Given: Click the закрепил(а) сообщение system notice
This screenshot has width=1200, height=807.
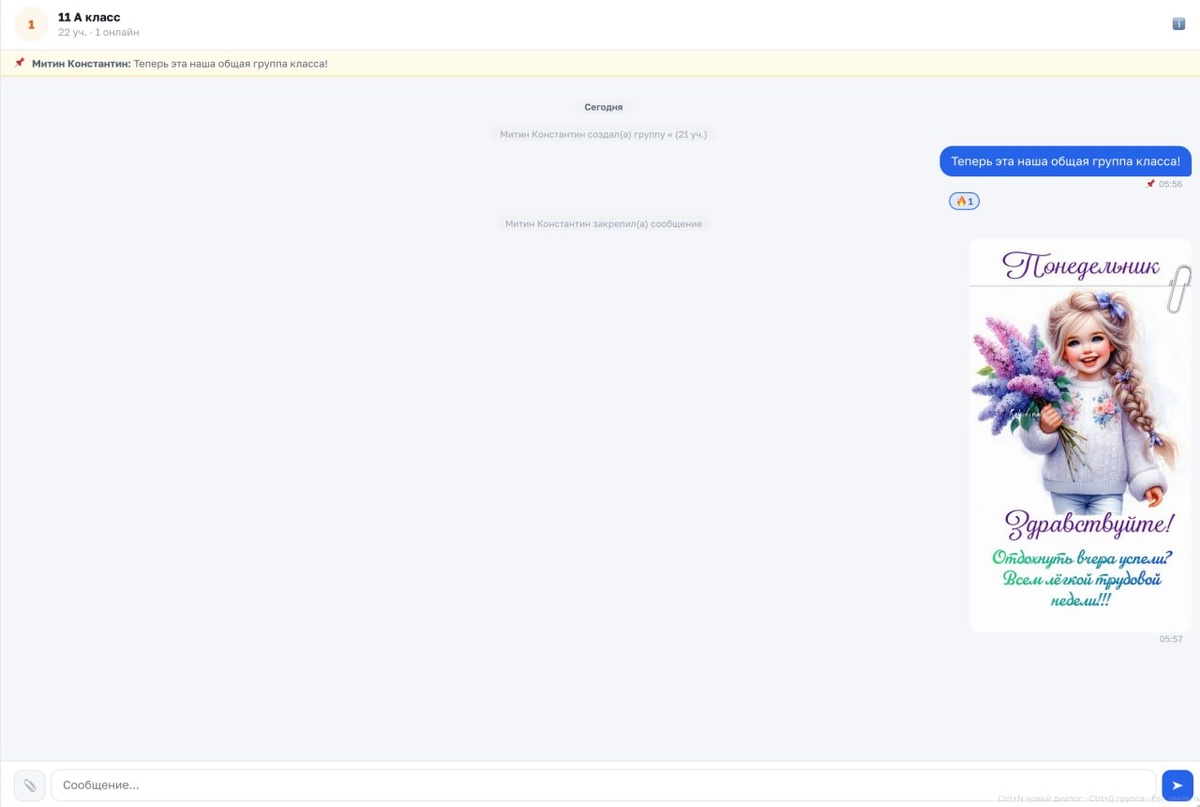Looking at the screenshot, I should pos(604,224).
